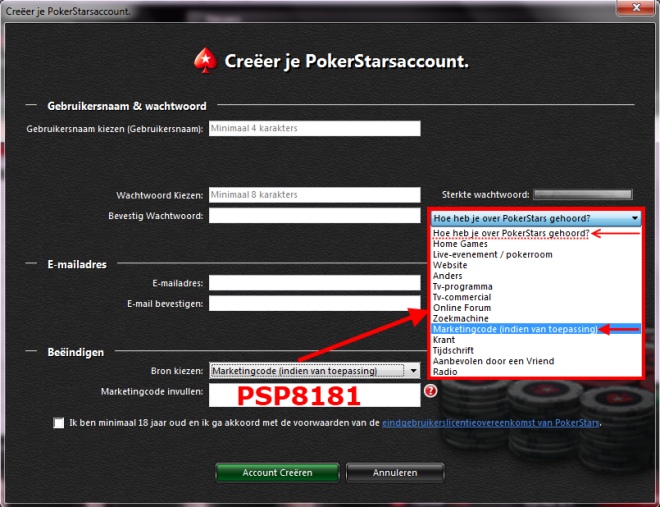Click the 'Wachtwoord Kiezen' input field
Screen dimensions: 660x507
click(x=314, y=195)
